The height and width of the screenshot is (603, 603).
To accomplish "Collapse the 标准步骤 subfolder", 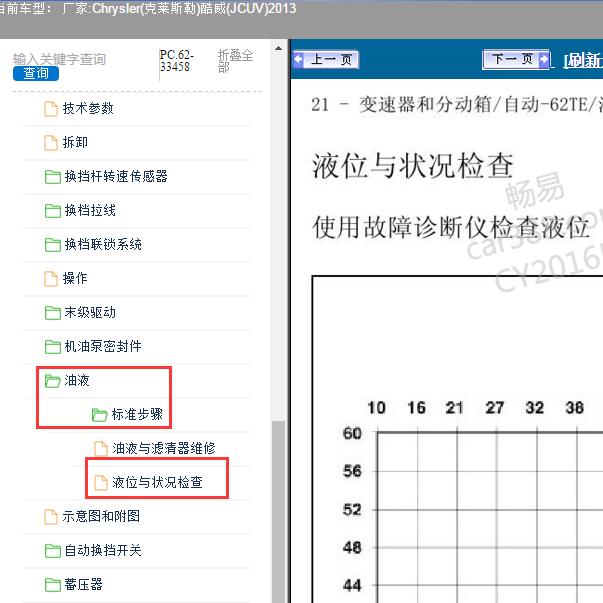I will 137,414.
